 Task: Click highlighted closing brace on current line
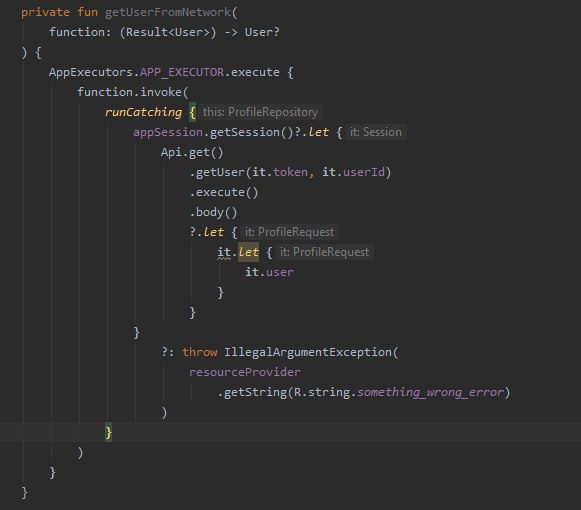click(x=109, y=432)
